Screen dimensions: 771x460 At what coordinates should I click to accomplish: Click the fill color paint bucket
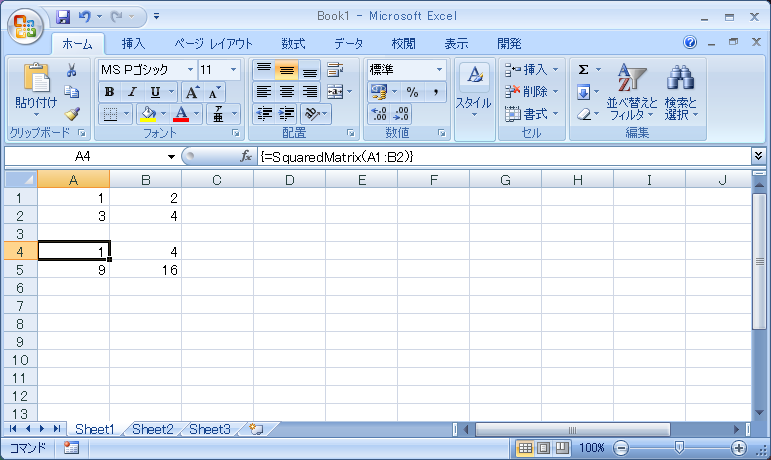coord(148,114)
